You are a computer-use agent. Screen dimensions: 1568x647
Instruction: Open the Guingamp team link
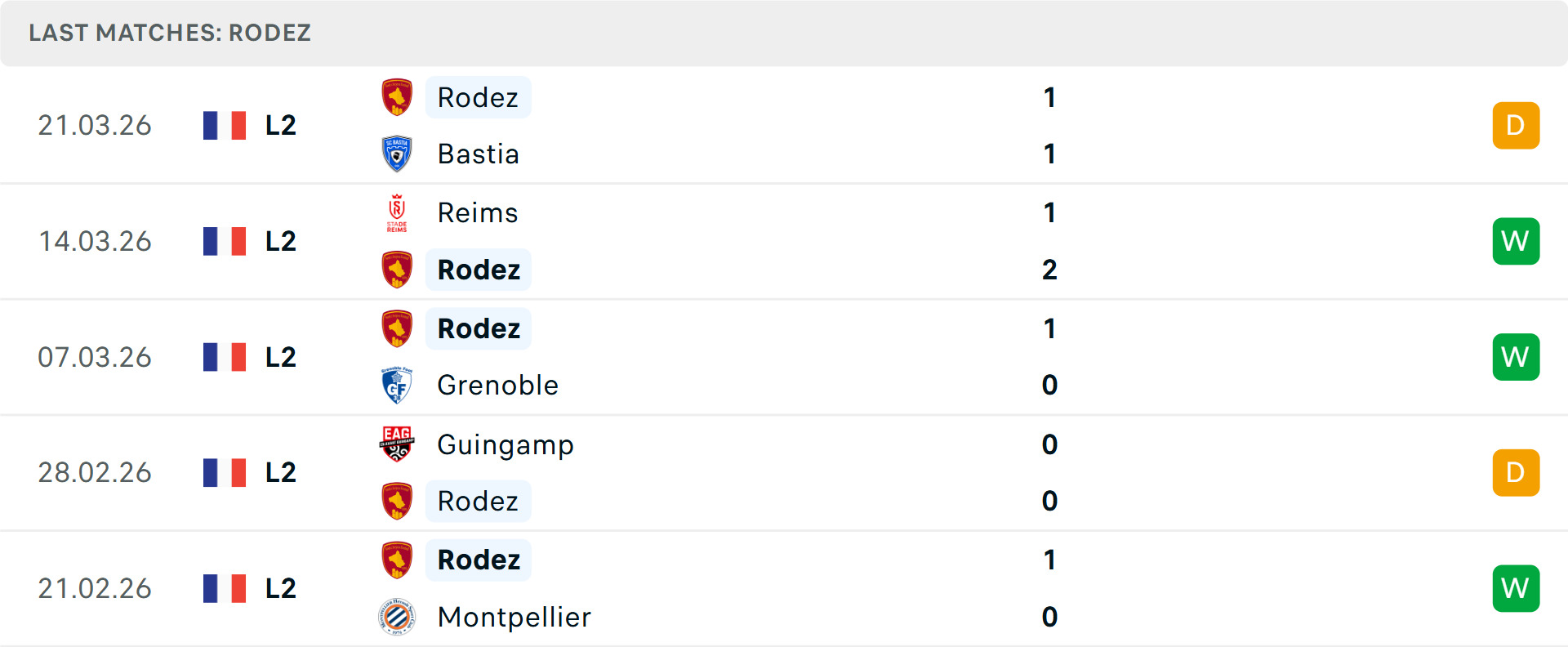(505, 444)
